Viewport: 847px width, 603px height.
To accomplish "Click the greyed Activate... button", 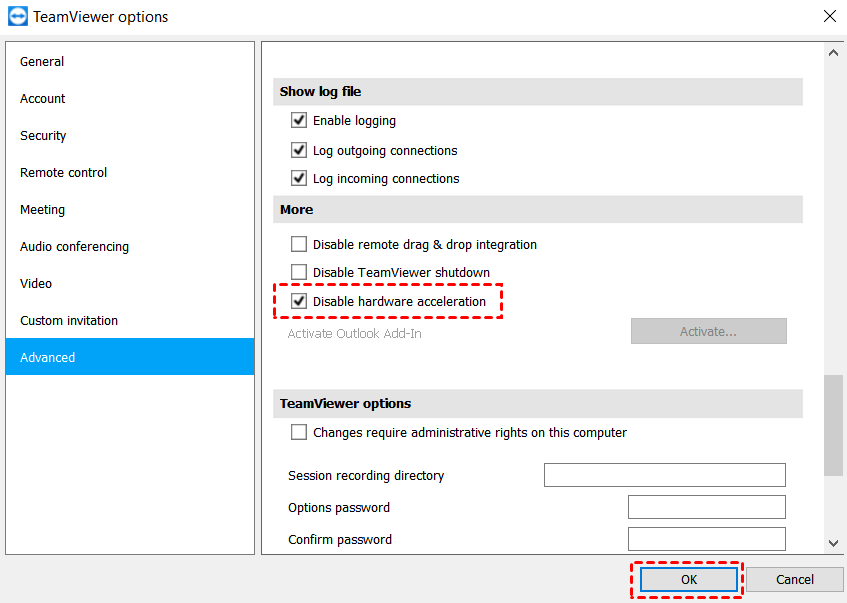I will (x=709, y=331).
